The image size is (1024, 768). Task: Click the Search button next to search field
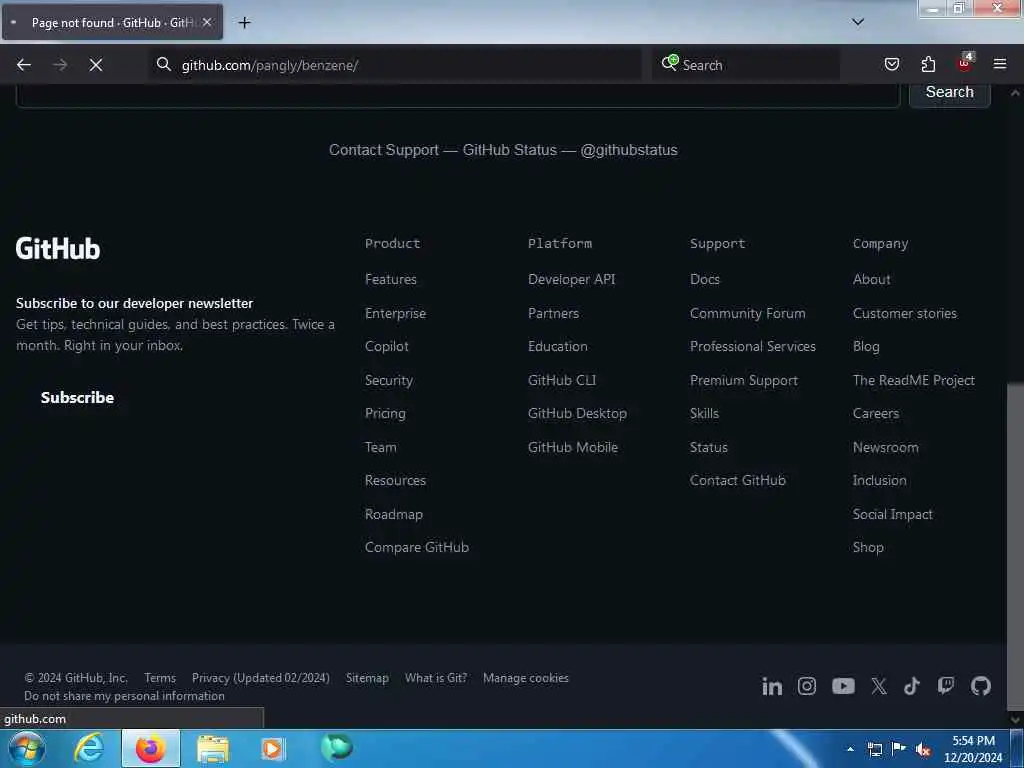coord(950,92)
